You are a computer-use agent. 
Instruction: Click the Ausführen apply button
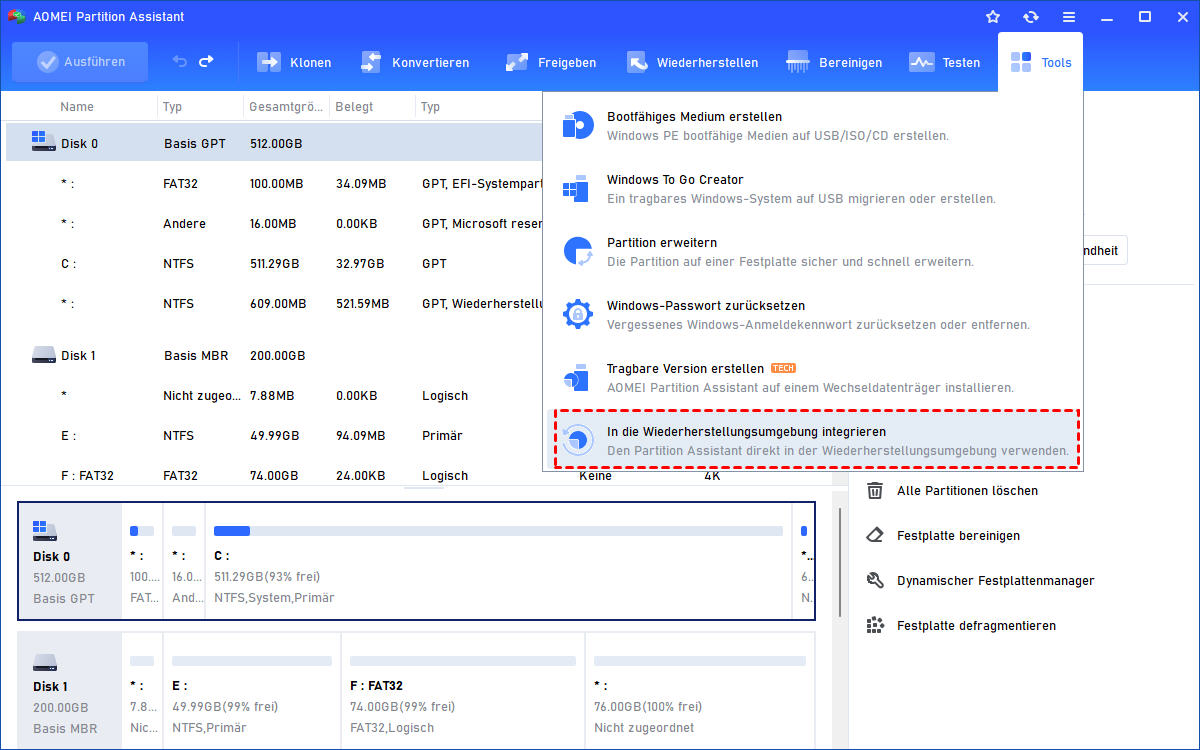(x=80, y=62)
